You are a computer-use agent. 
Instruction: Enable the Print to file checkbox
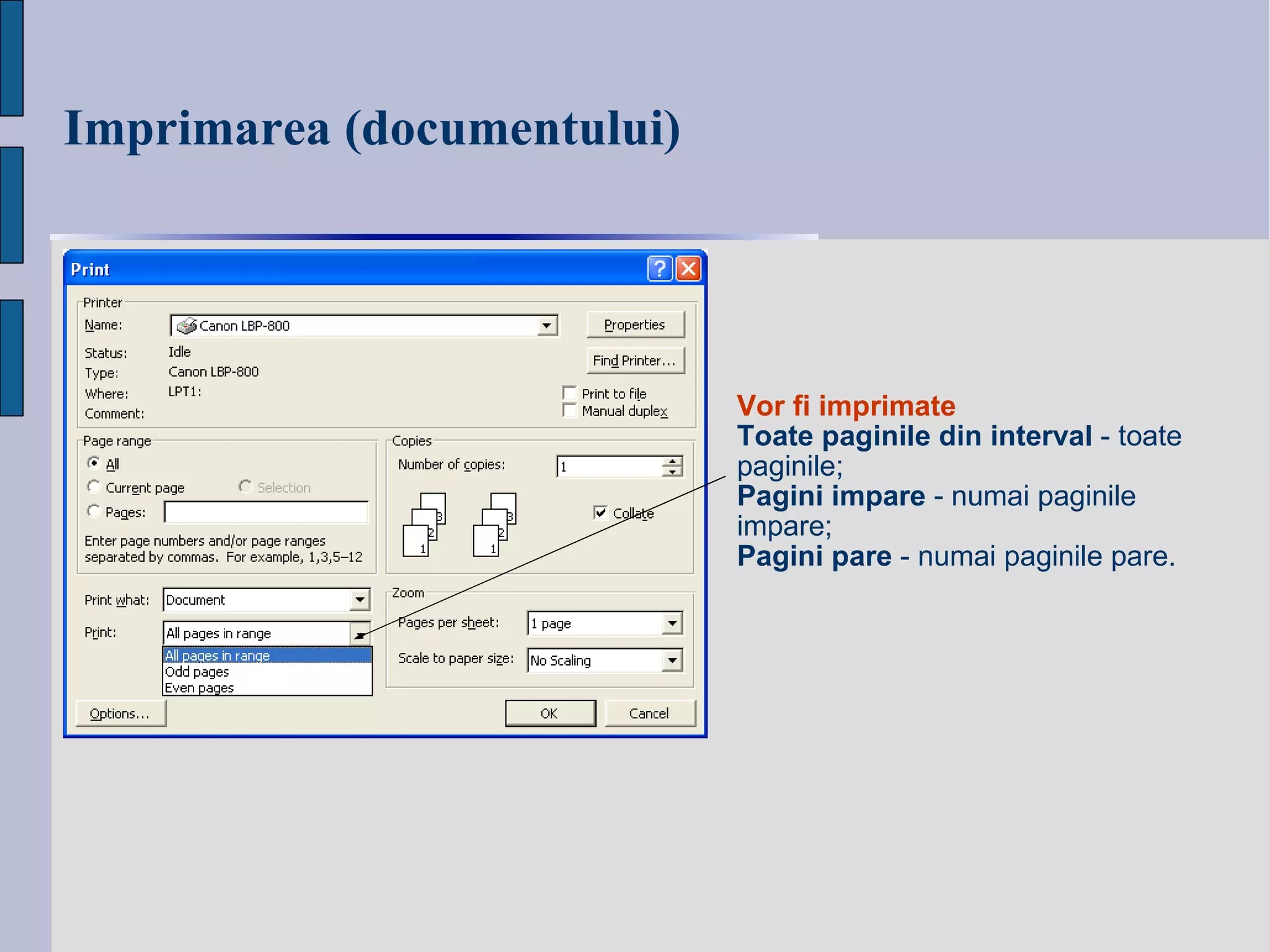point(569,393)
